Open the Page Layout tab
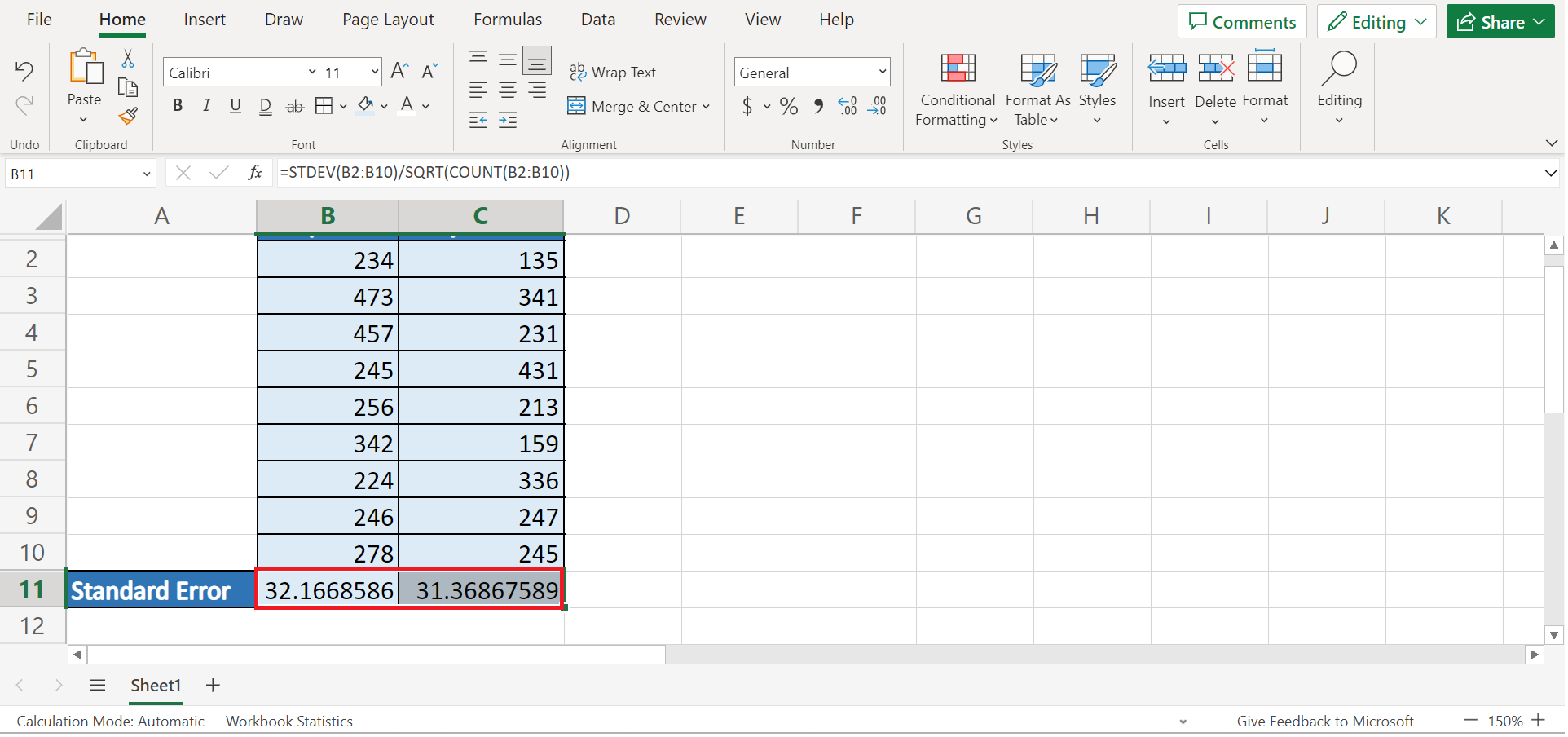 click(388, 20)
